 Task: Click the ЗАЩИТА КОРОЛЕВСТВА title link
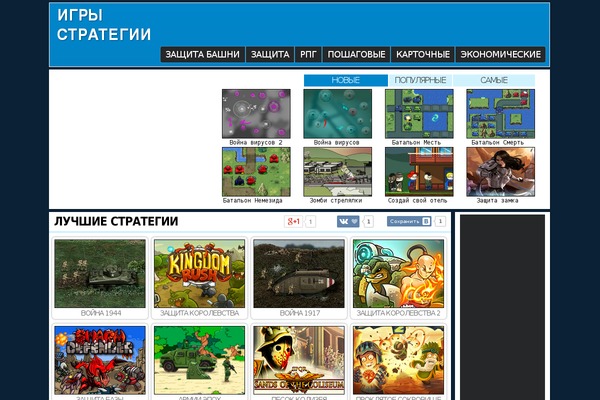[199, 313]
